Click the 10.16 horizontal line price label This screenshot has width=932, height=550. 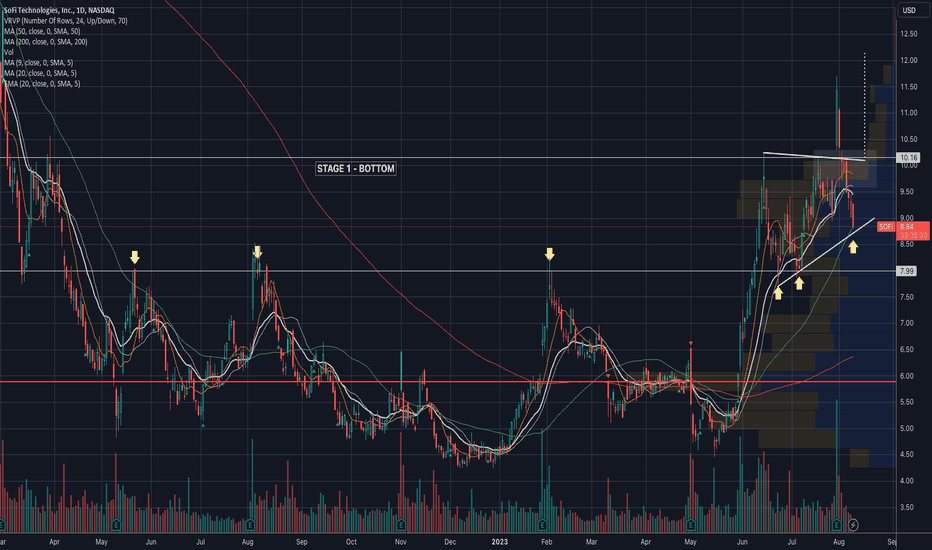point(908,158)
